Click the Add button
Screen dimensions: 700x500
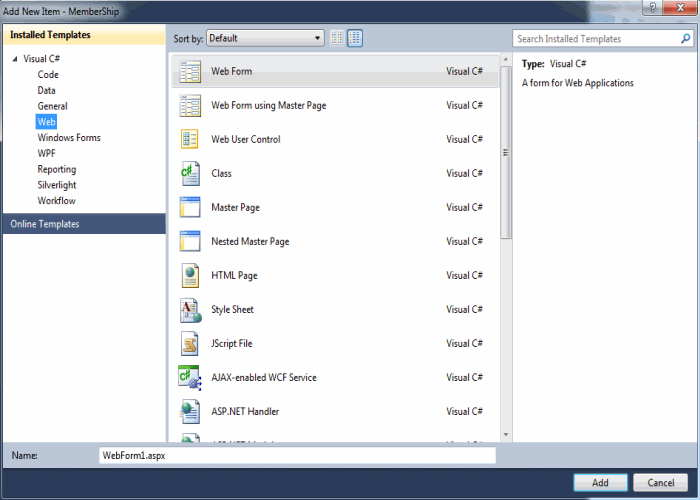[x=600, y=483]
